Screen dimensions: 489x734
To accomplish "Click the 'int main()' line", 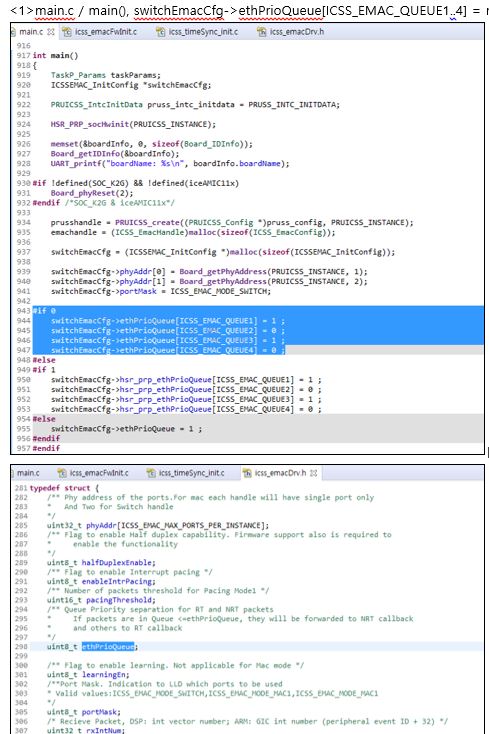I will pyautogui.click(x=55, y=55).
